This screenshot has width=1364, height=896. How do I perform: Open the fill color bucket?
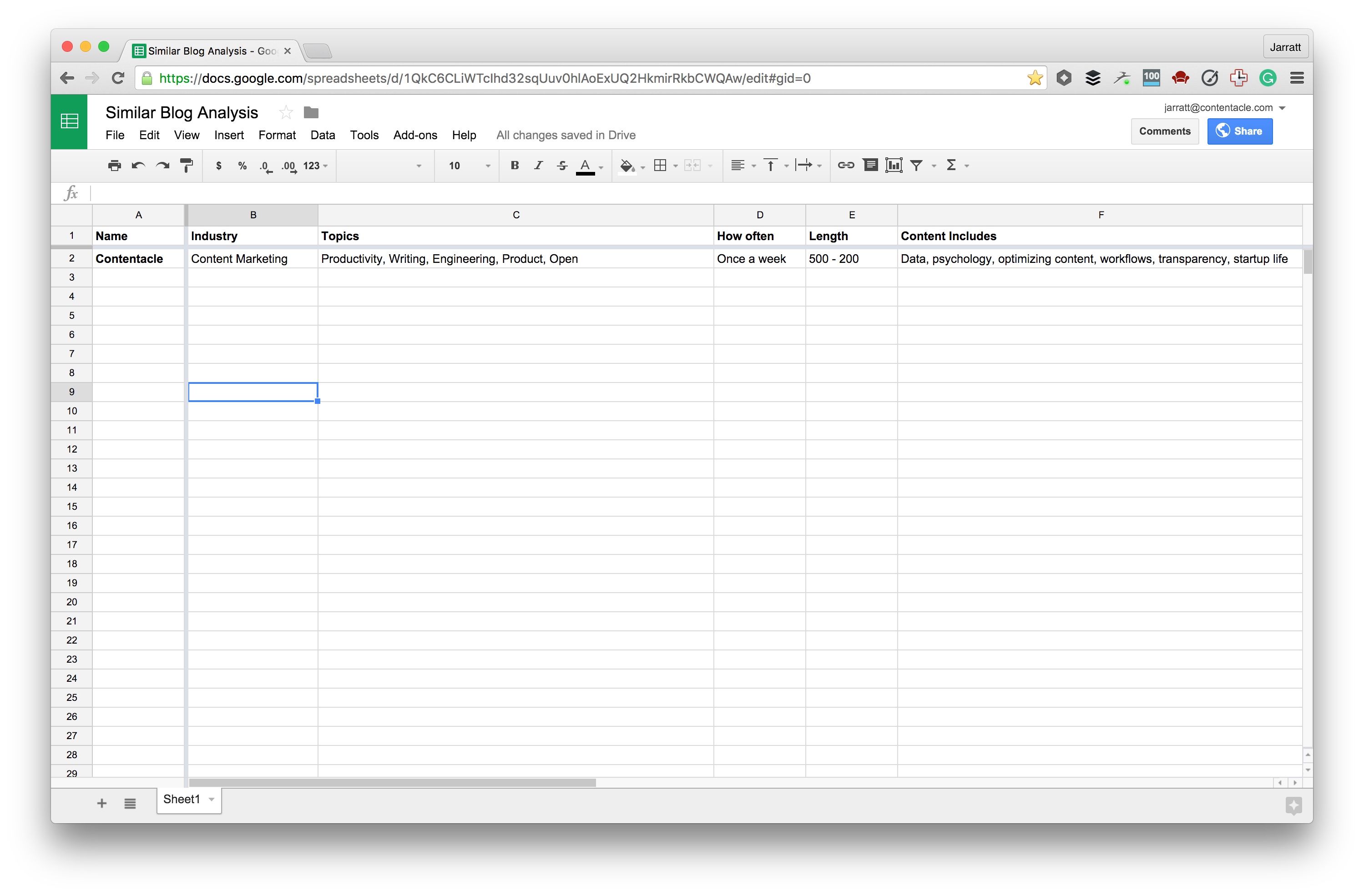tap(627, 166)
